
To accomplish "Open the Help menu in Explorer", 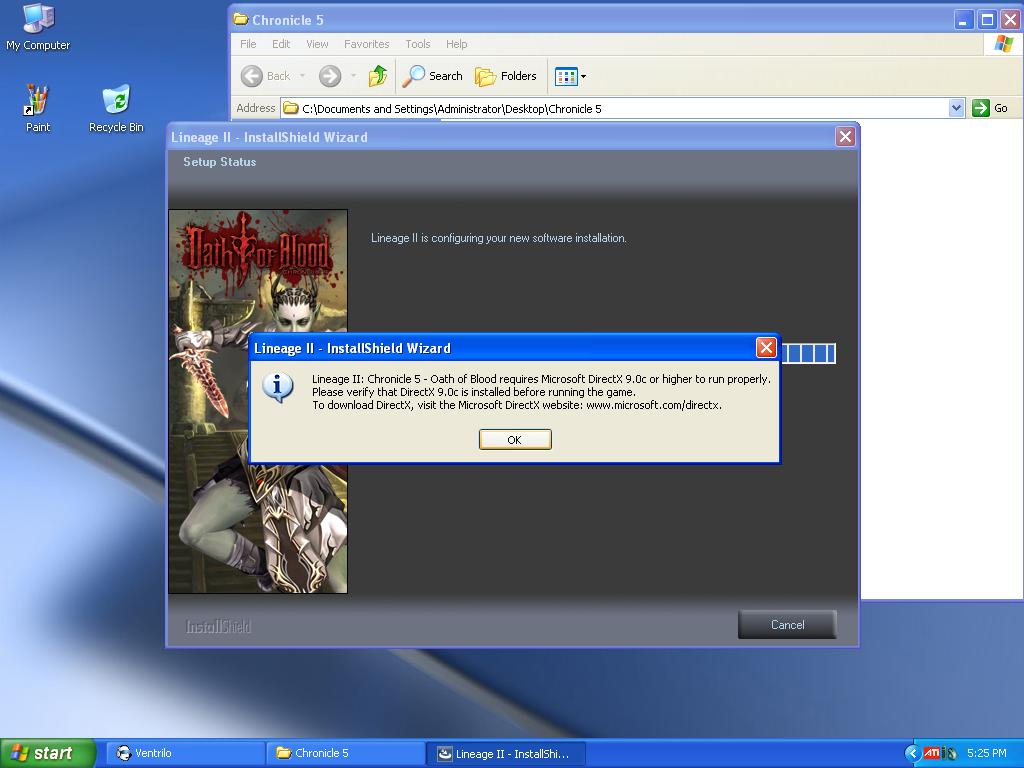I will [x=456, y=44].
